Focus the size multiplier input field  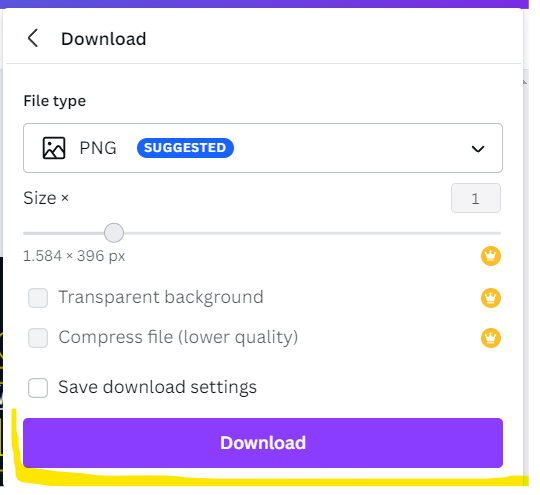point(476,198)
